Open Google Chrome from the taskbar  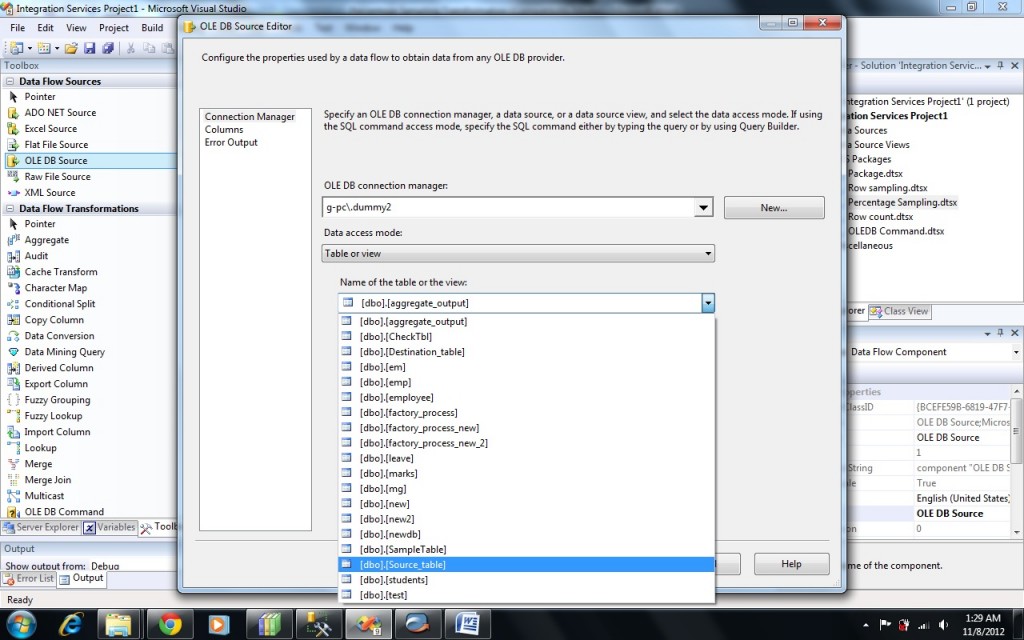click(x=170, y=624)
